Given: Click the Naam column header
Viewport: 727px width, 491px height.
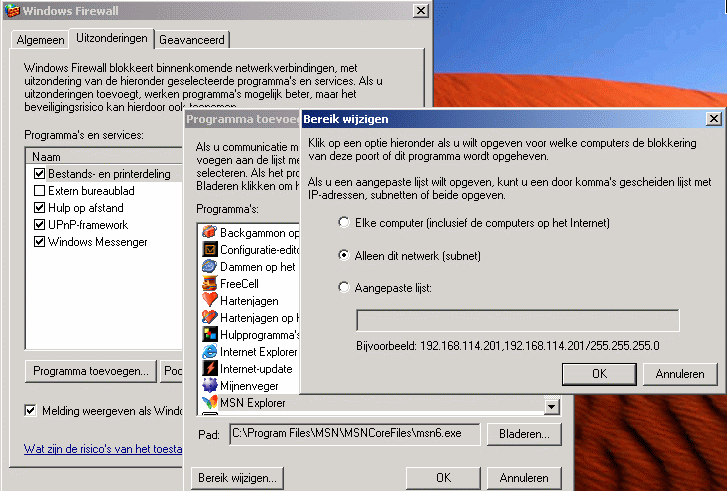Looking at the screenshot, I should (104, 157).
